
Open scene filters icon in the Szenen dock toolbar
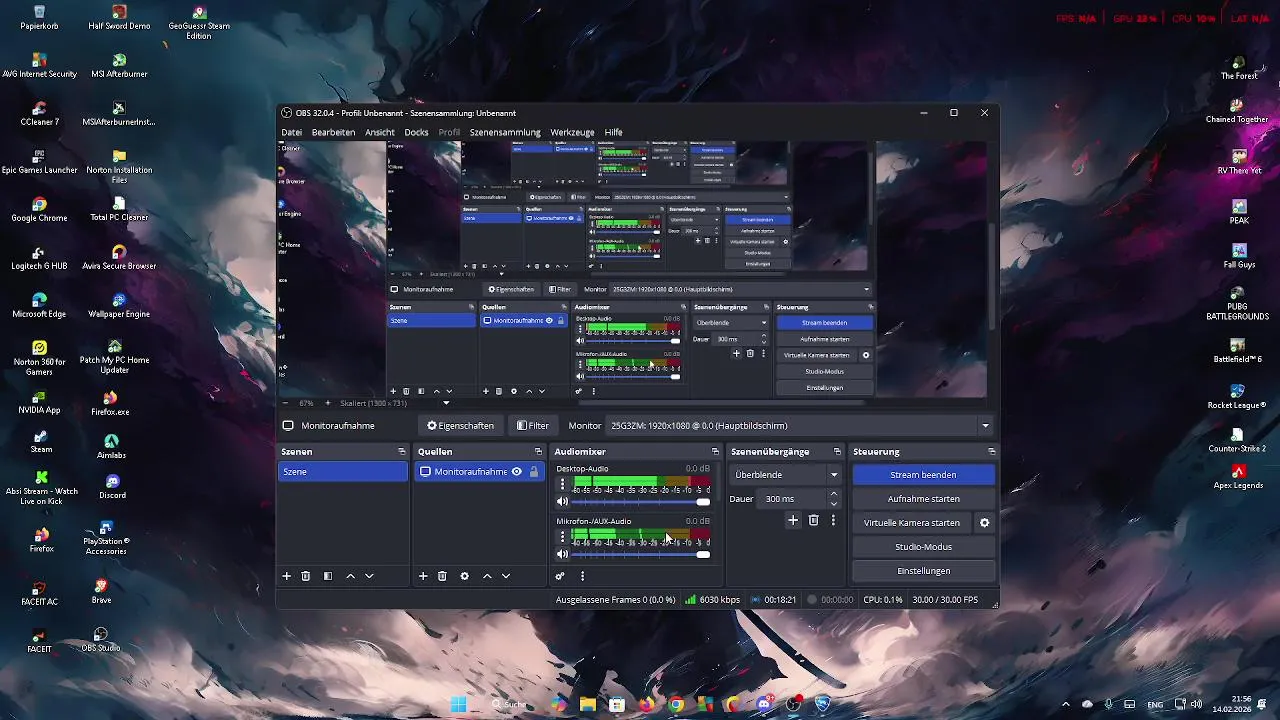(x=327, y=576)
